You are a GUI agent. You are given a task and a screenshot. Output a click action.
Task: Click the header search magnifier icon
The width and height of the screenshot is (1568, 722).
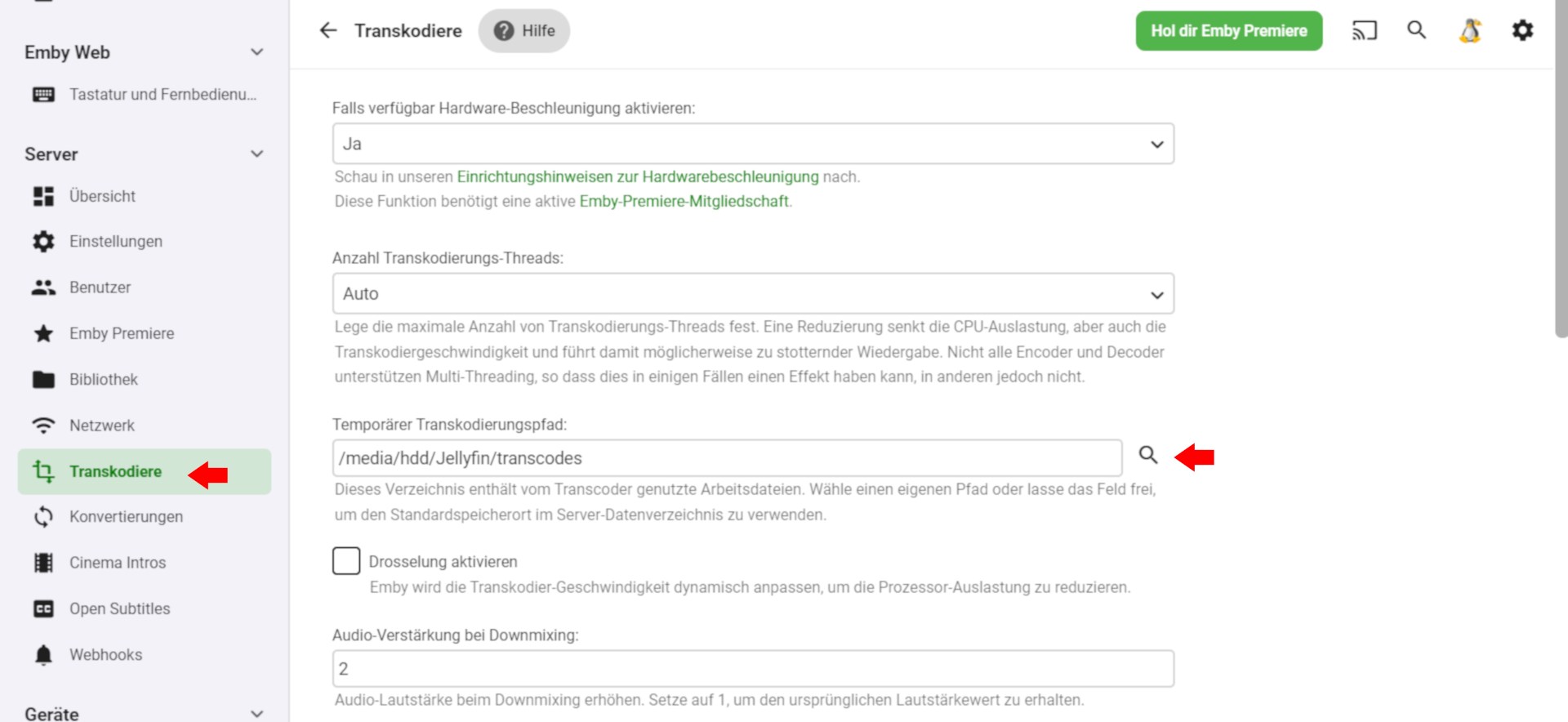[1417, 31]
